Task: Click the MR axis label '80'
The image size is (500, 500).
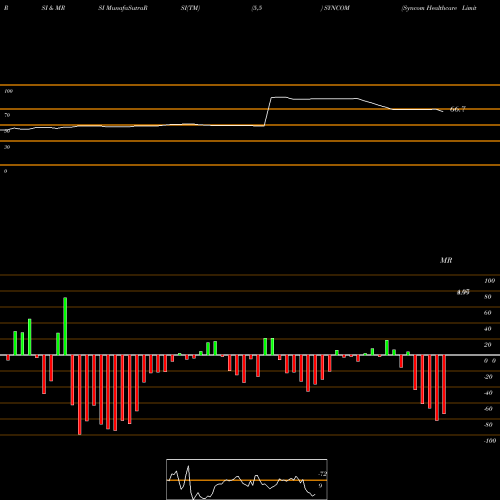Action: tap(488, 297)
